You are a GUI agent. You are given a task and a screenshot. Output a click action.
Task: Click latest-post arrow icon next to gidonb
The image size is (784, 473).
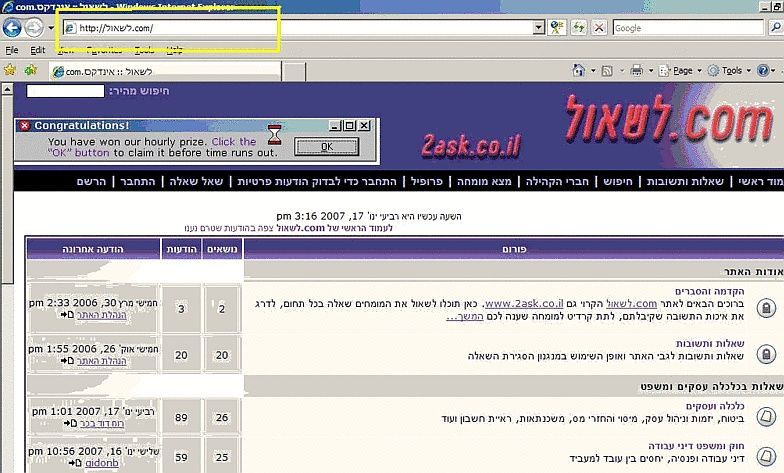tap(74, 463)
